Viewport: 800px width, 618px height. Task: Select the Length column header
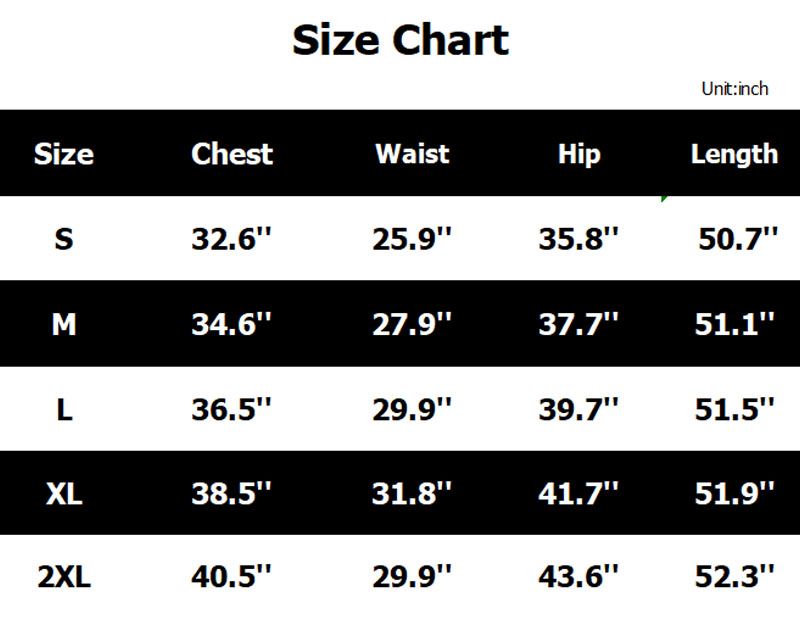pos(734,154)
